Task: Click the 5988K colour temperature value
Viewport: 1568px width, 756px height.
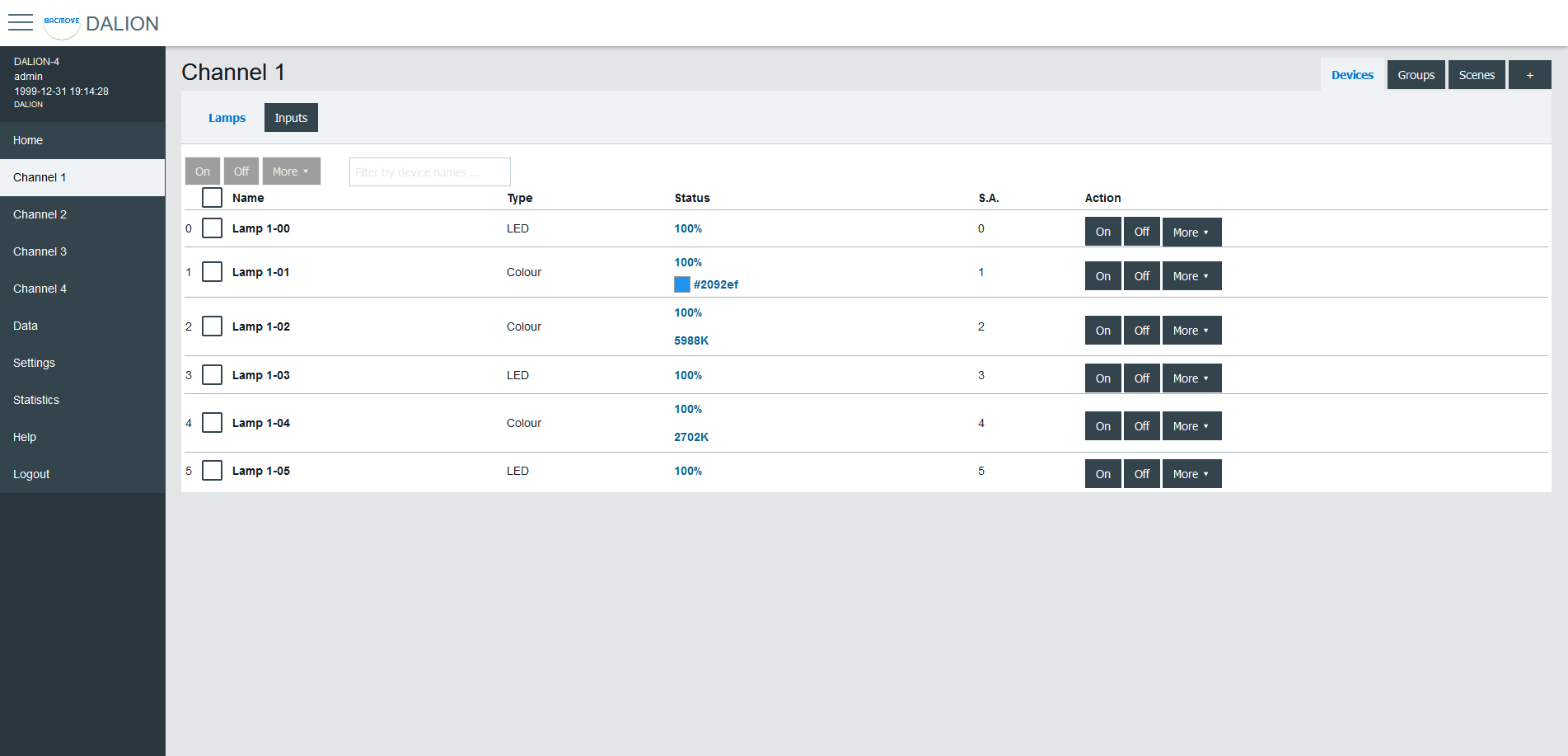Action: [691, 340]
